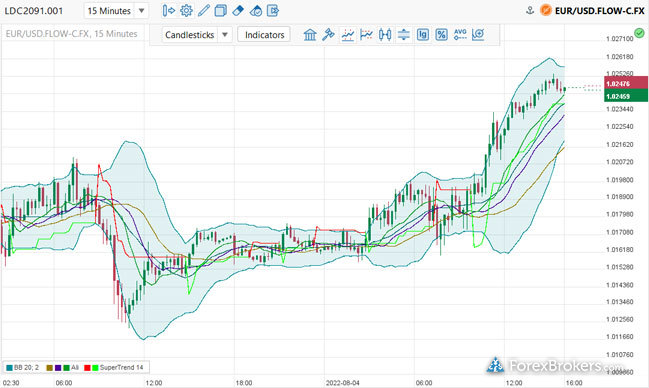The width and height of the screenshot is (649, 388).
Task: Open the 15 Minutes timeframe dropdown
Action: tap(115, 11)
